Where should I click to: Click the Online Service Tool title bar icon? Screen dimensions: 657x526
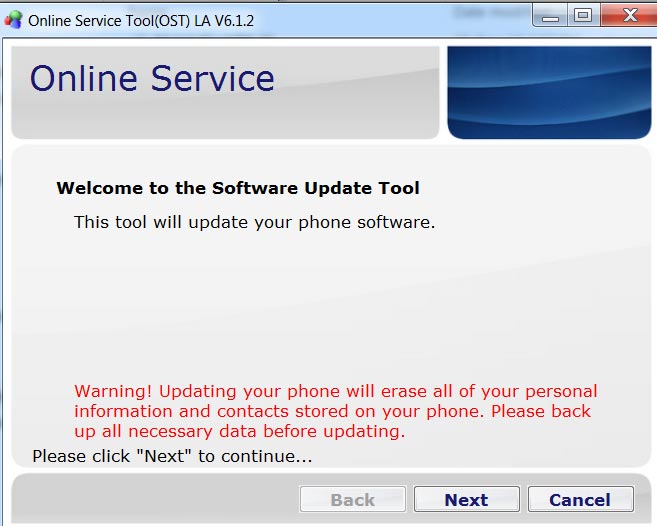point(13,20)
